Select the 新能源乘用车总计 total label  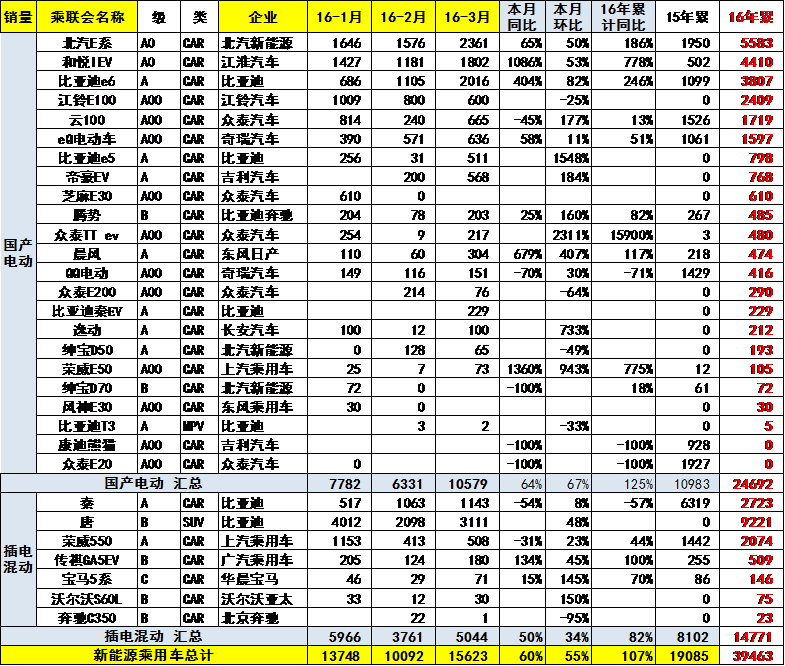(x=154, y=655)
